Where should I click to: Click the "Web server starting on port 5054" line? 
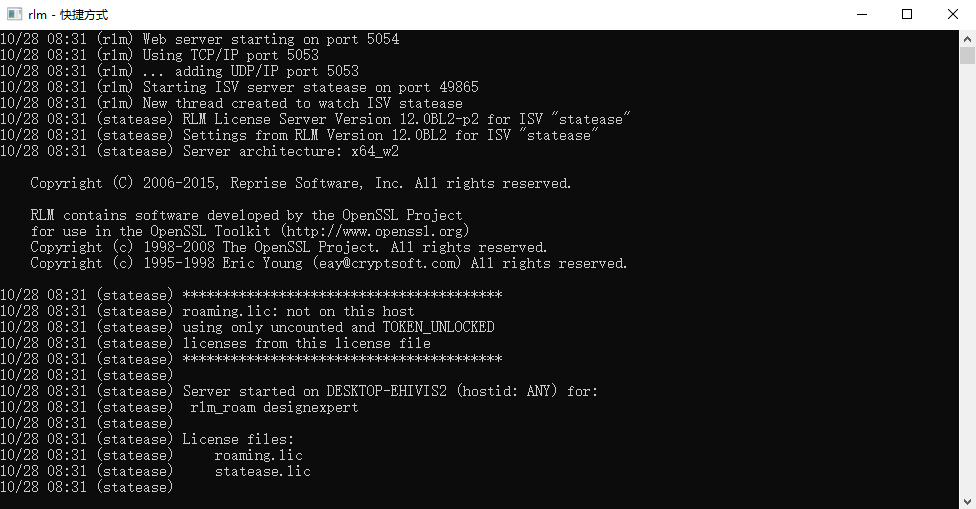pyautogui.click(x=270, y=40)
